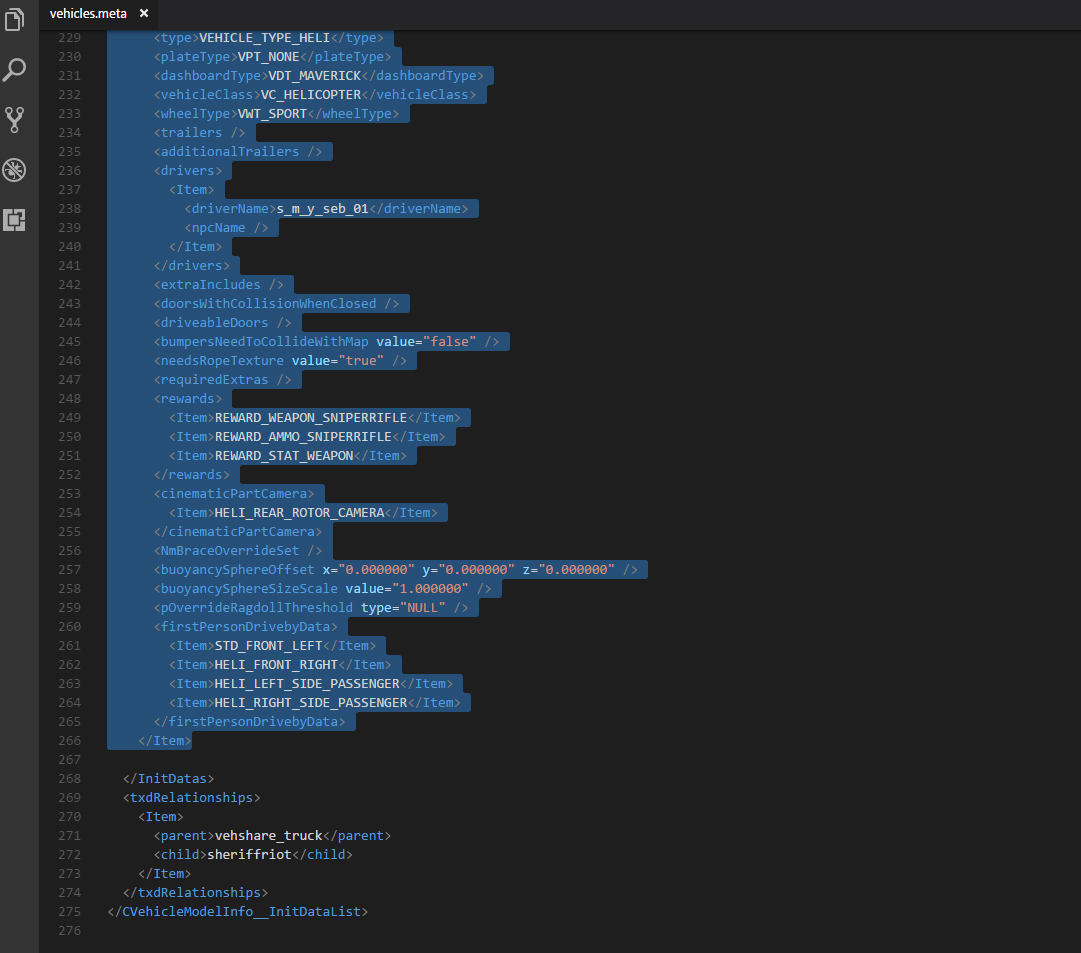Image resolution: width=1081 pixels, height=953 pixels.
Task: Click VPT_NONE plate type value
Action: point(268,57)
